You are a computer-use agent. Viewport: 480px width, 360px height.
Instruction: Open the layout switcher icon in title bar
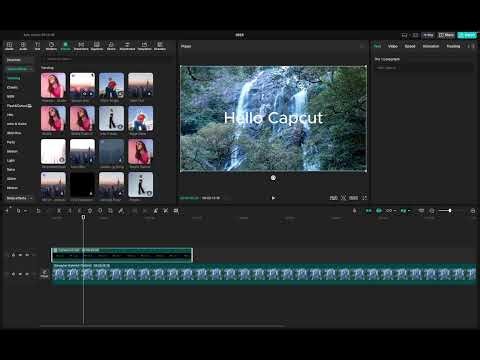point(415,35)
